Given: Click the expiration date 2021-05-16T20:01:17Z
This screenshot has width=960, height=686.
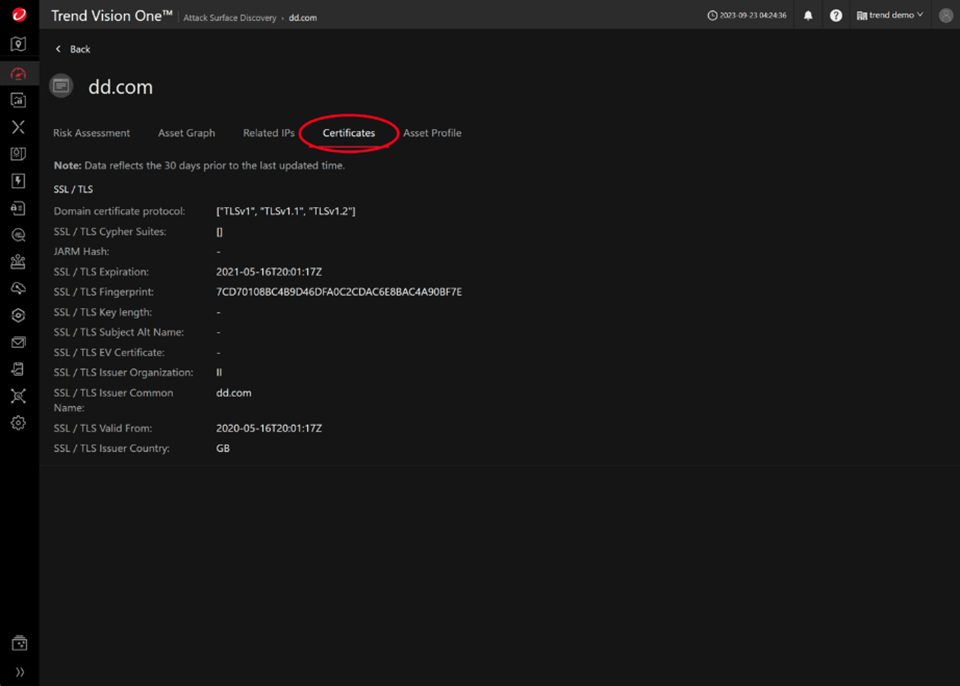Looking at the screenshot, I should coord(269,272).
